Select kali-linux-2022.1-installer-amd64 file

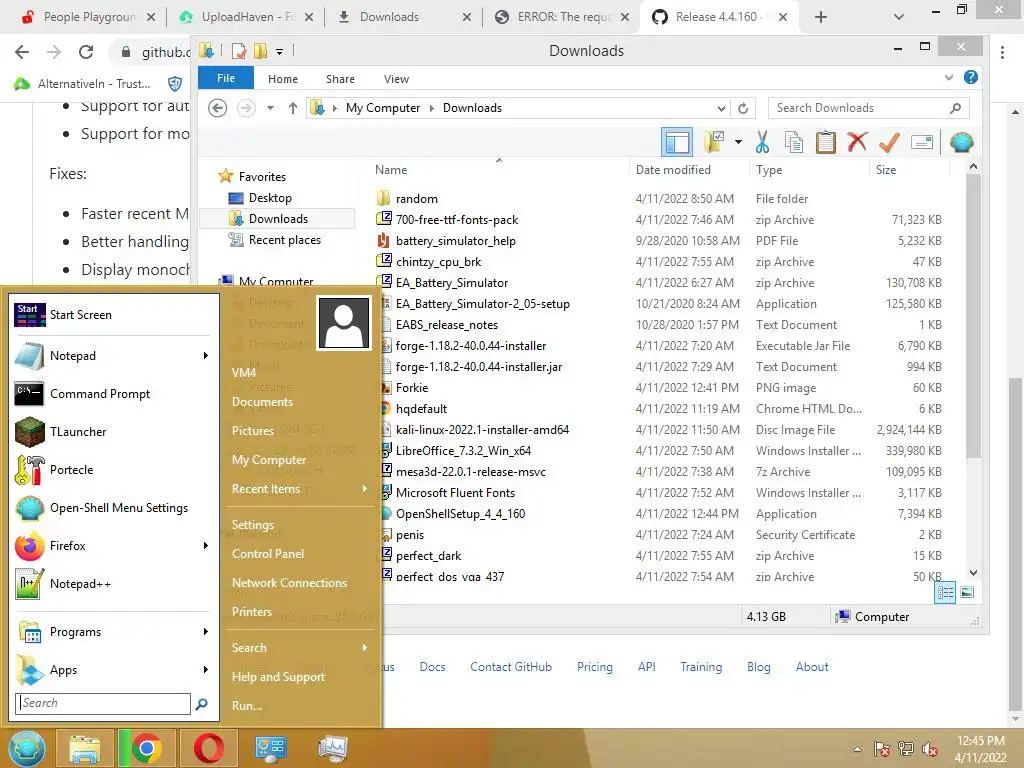pos(482,430)
